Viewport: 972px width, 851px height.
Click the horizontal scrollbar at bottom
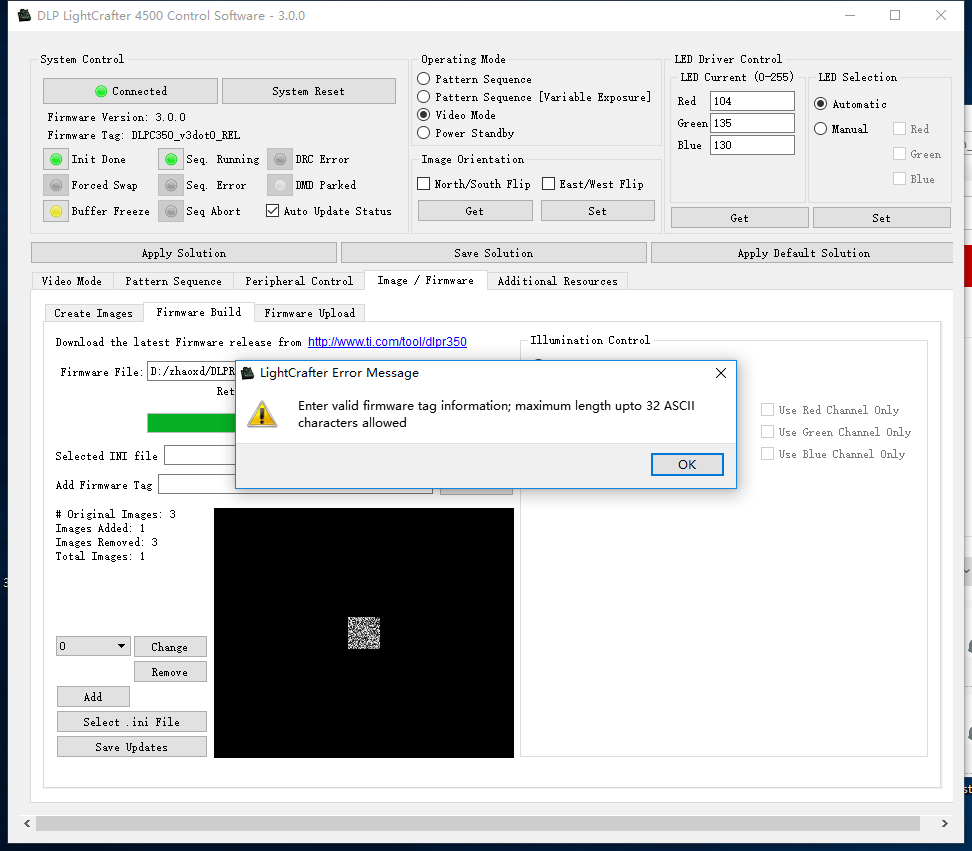478,823
